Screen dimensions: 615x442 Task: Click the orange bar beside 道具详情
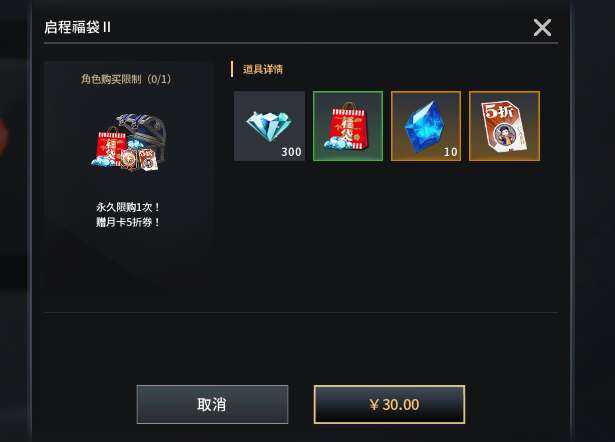(232, 69)
